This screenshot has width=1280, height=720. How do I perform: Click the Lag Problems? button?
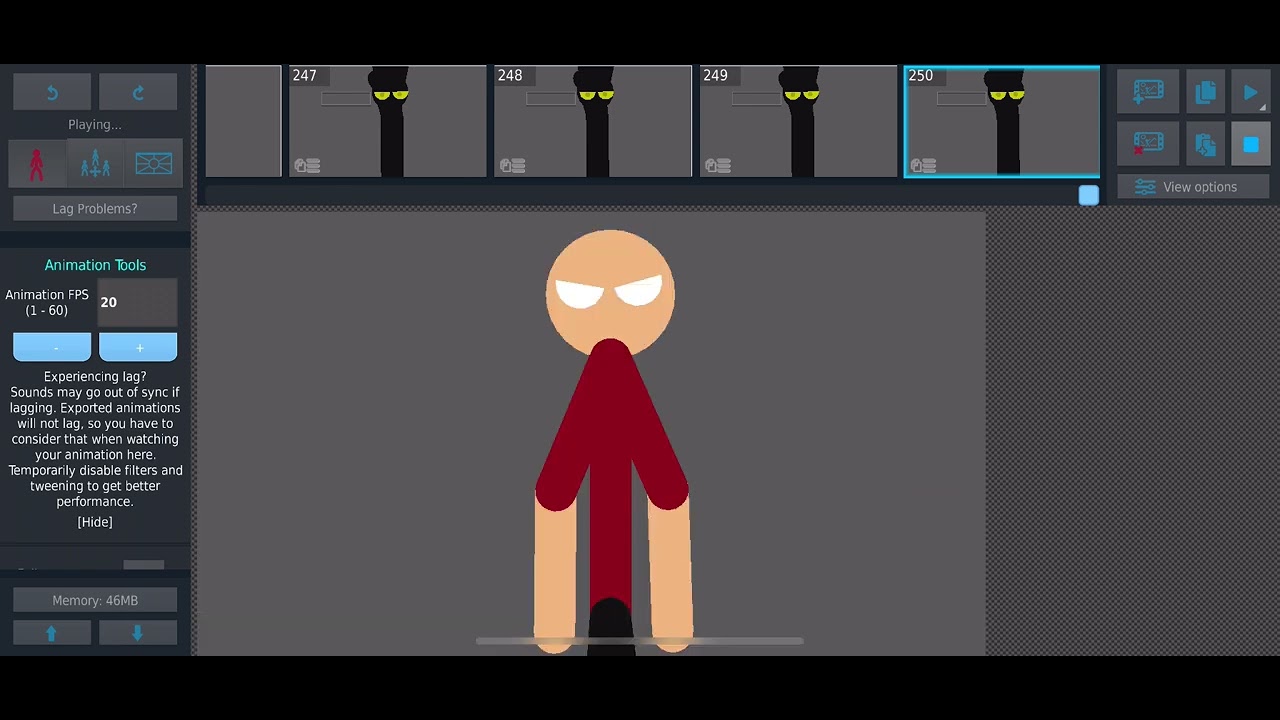click(x=95, y=208)
